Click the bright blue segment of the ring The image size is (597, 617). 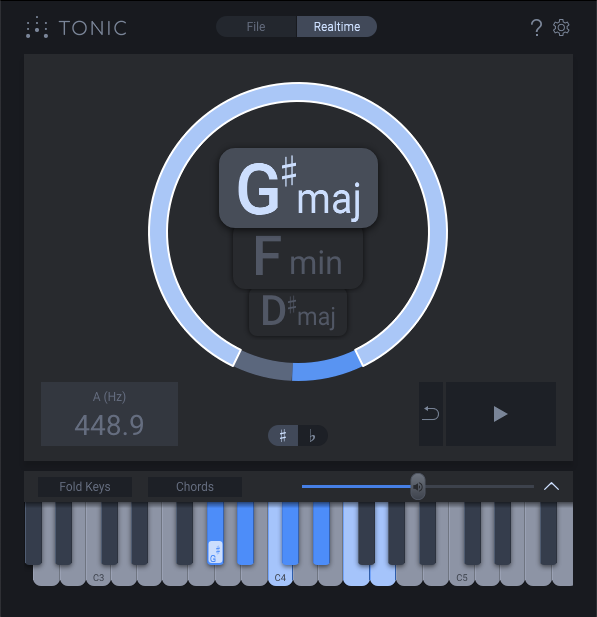[x=327, y=366]
